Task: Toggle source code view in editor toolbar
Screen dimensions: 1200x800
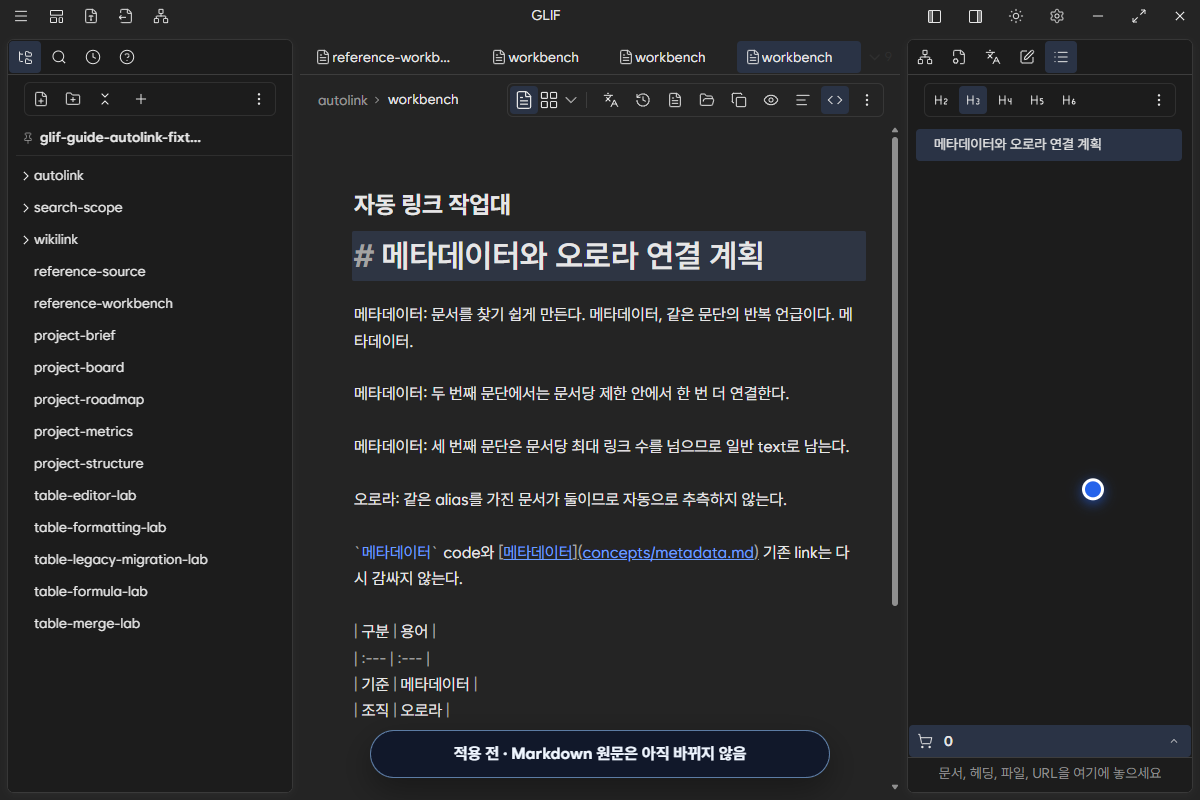Action: coord(834,100)
